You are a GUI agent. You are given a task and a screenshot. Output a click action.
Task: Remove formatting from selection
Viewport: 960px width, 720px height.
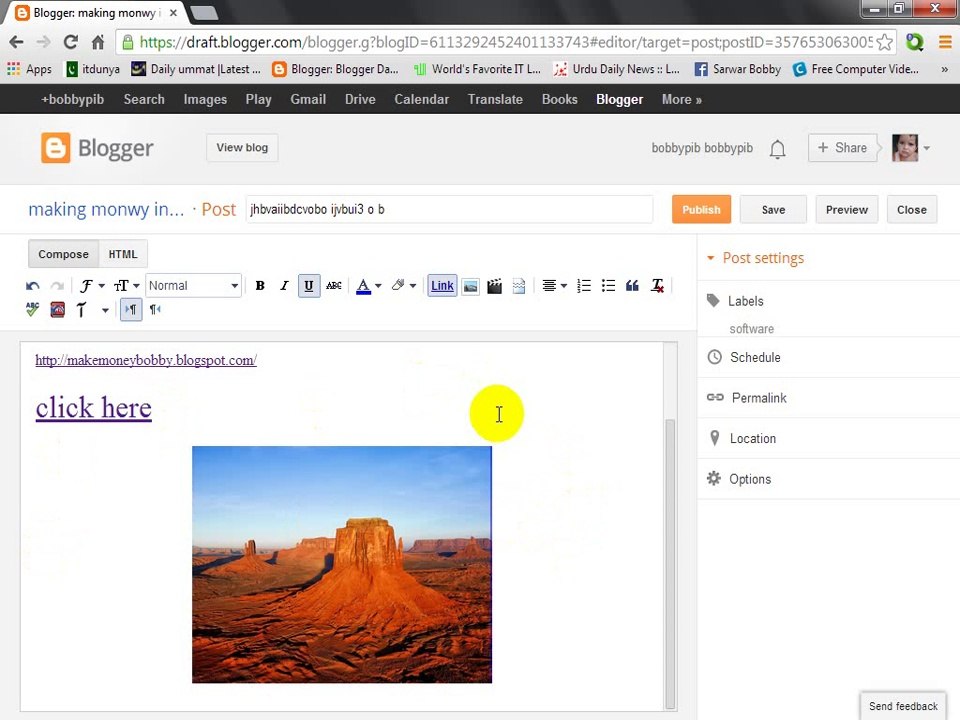point(658,286)
